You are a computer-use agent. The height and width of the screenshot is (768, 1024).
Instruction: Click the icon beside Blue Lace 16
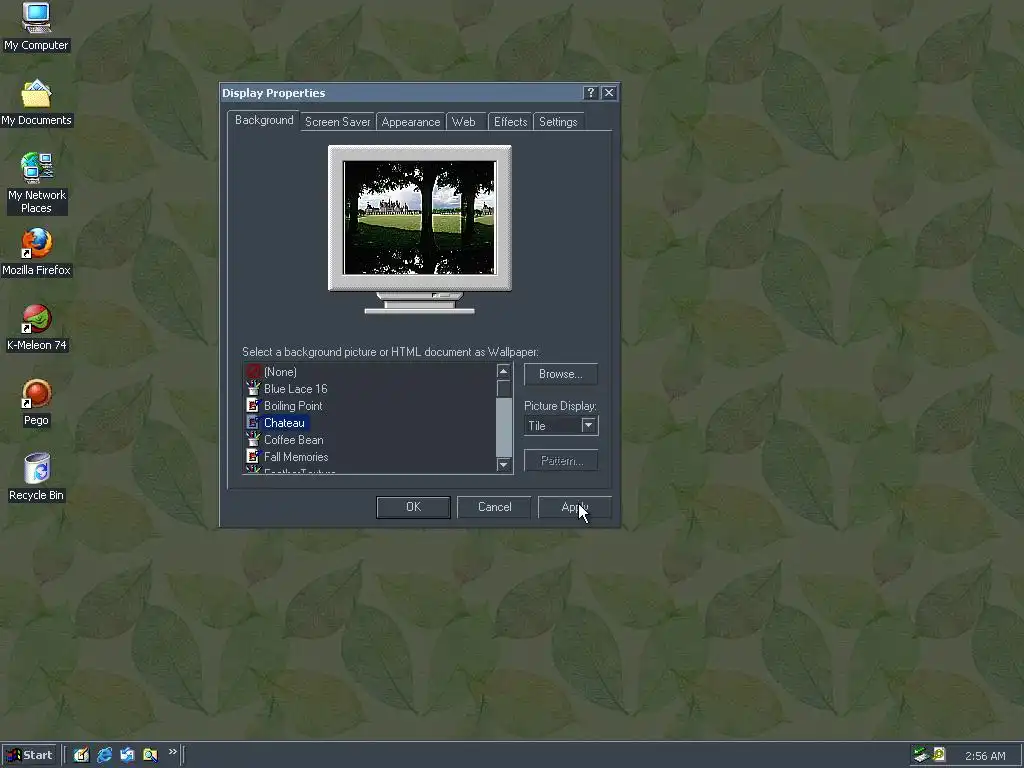[x=253, y=389]
